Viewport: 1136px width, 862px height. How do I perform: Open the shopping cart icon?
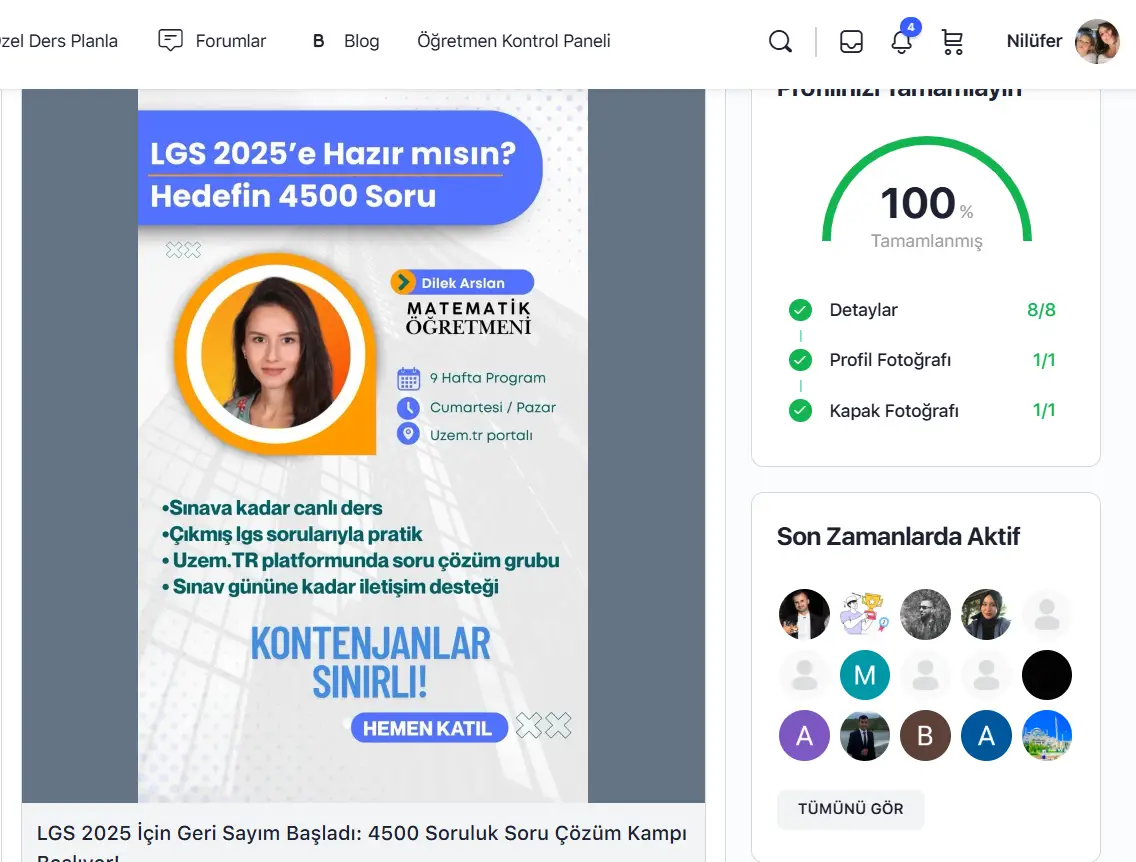tap(952, 42)
